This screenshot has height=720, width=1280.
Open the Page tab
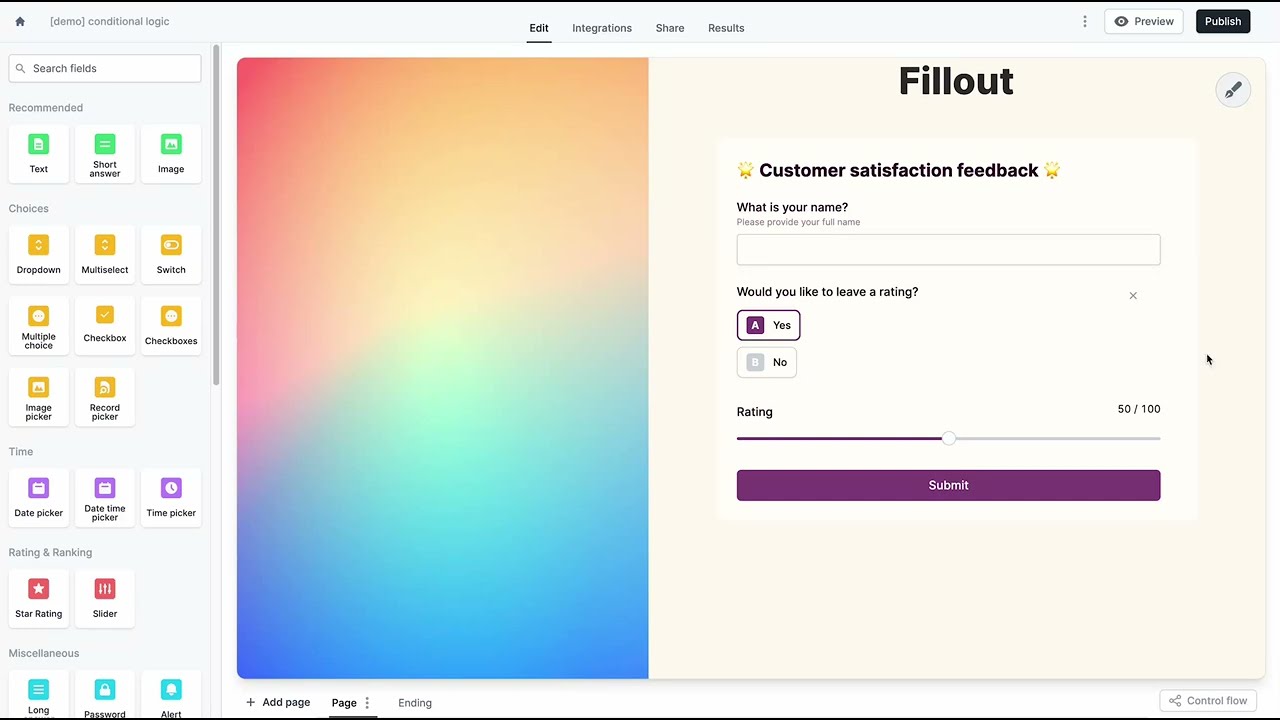[344, 703]
